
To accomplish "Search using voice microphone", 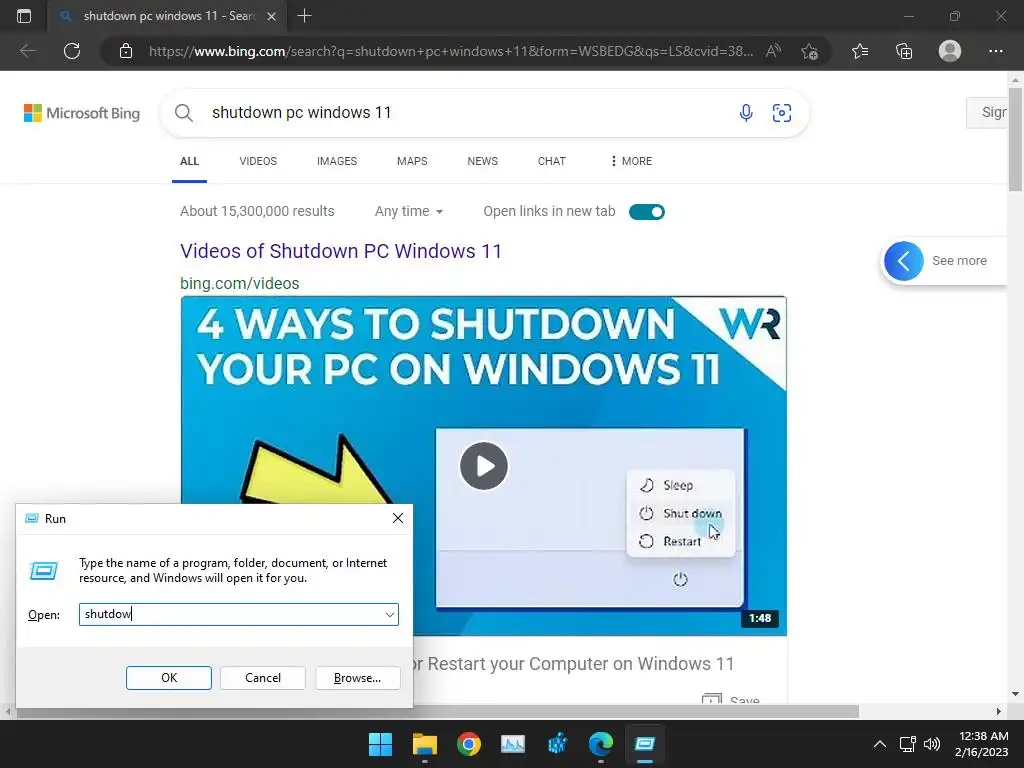I will pos(746,113).
